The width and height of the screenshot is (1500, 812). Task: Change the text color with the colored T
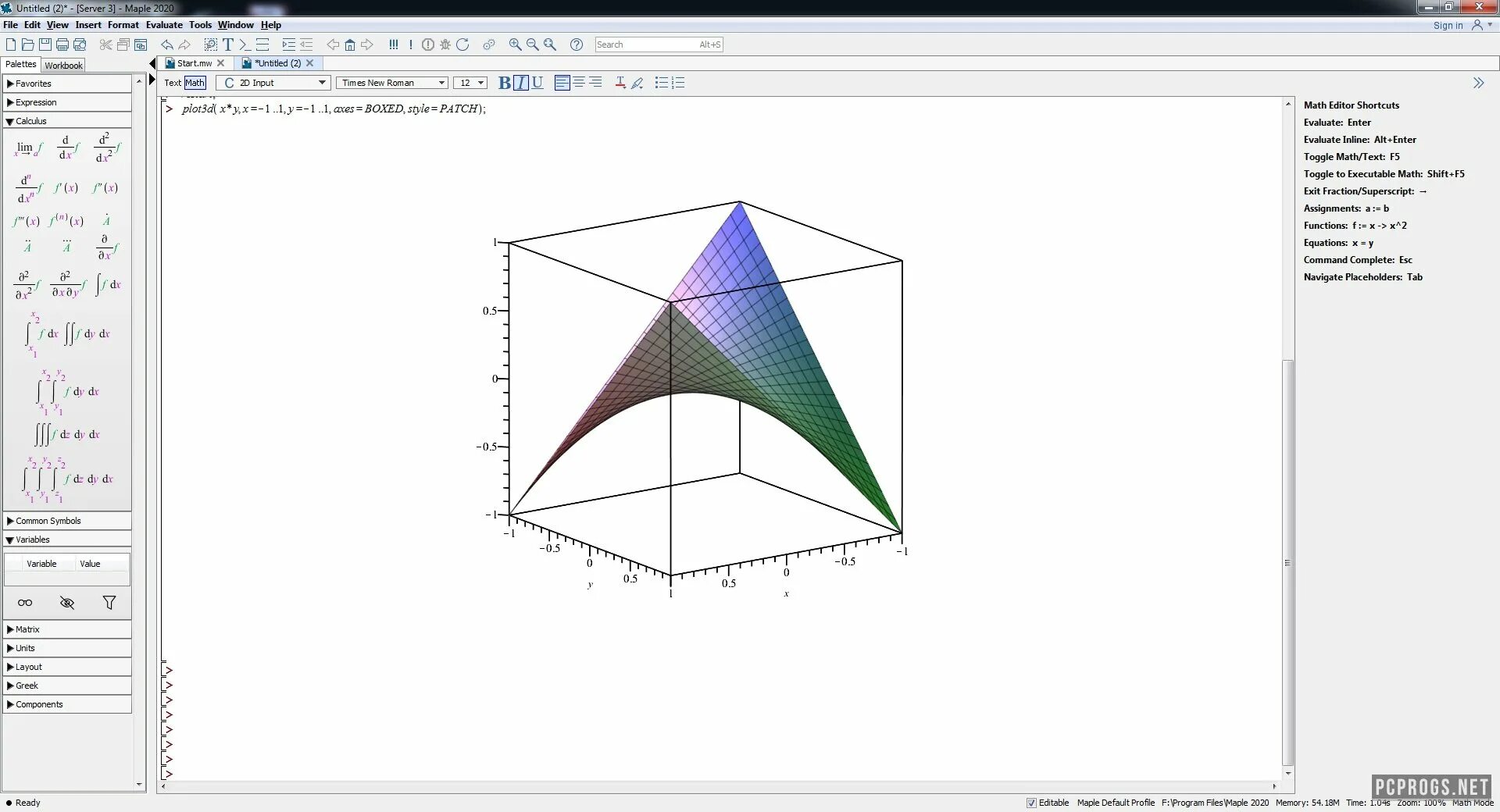[620, 83]
